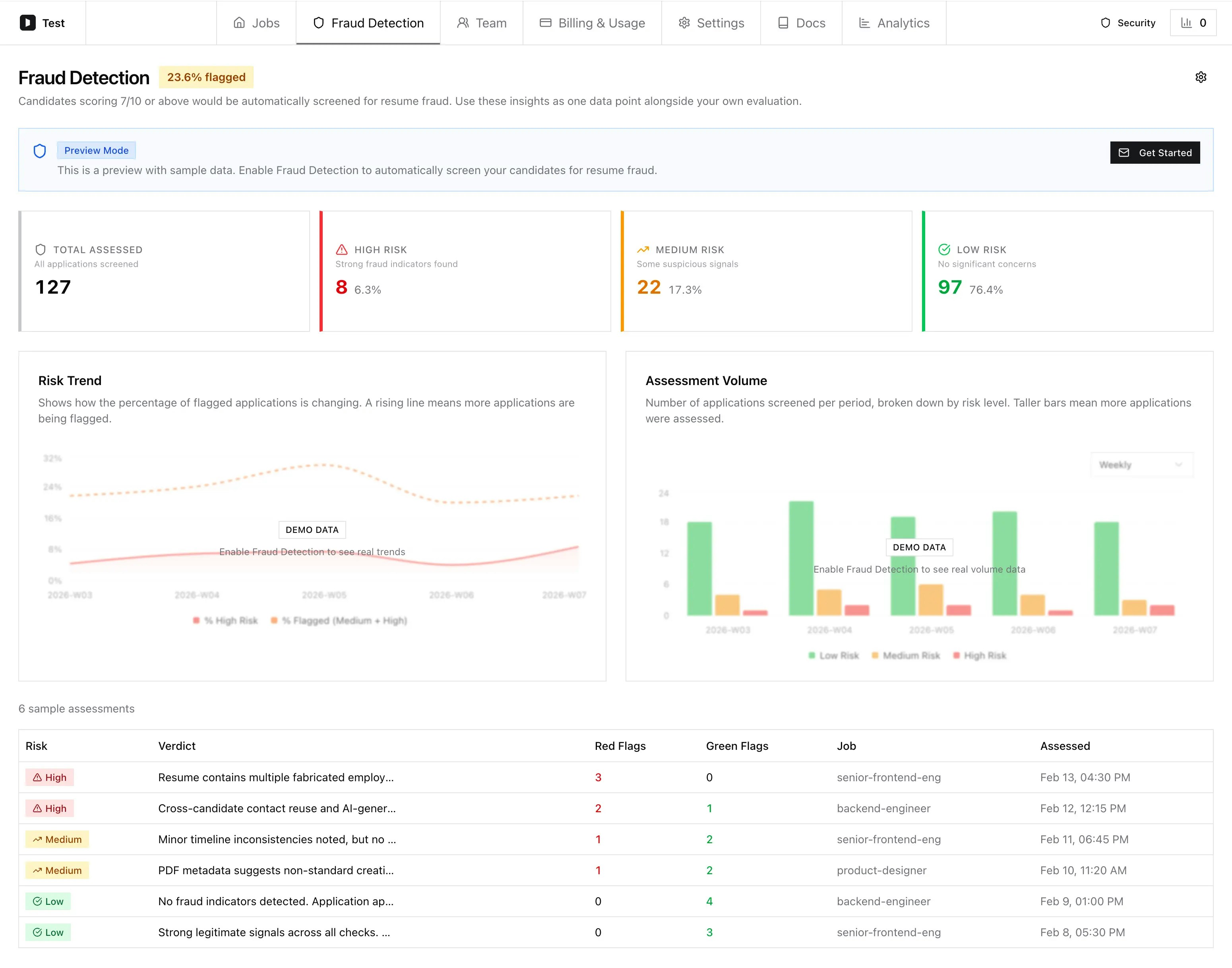Image resolution: width=1232 pixels, height=968 pixels.
Task: Toggle the Low Risk legend under Assessment Volume
Action: point(833,655)
